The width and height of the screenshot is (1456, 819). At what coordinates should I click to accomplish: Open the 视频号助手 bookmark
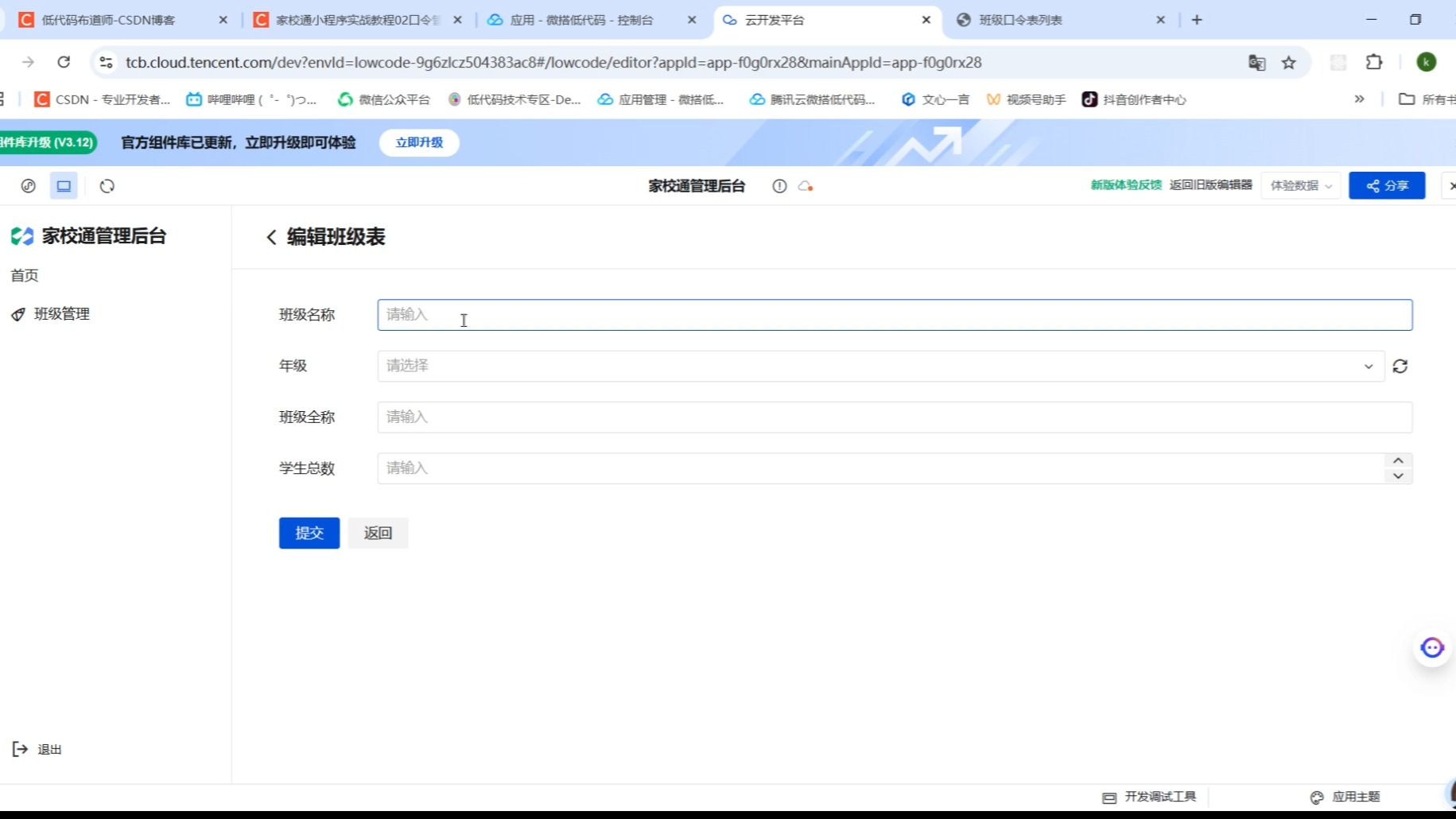point(1026,99)
